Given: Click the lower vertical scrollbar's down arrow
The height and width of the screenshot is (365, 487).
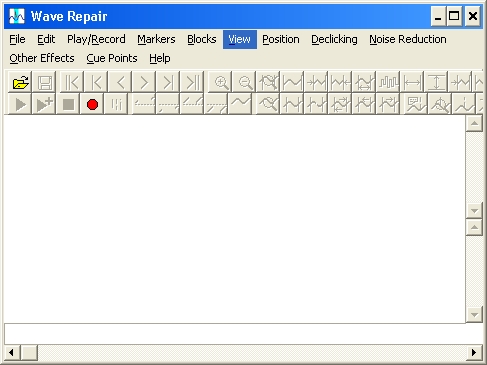Looking at the screenshot, I should (x=474, y=314).
